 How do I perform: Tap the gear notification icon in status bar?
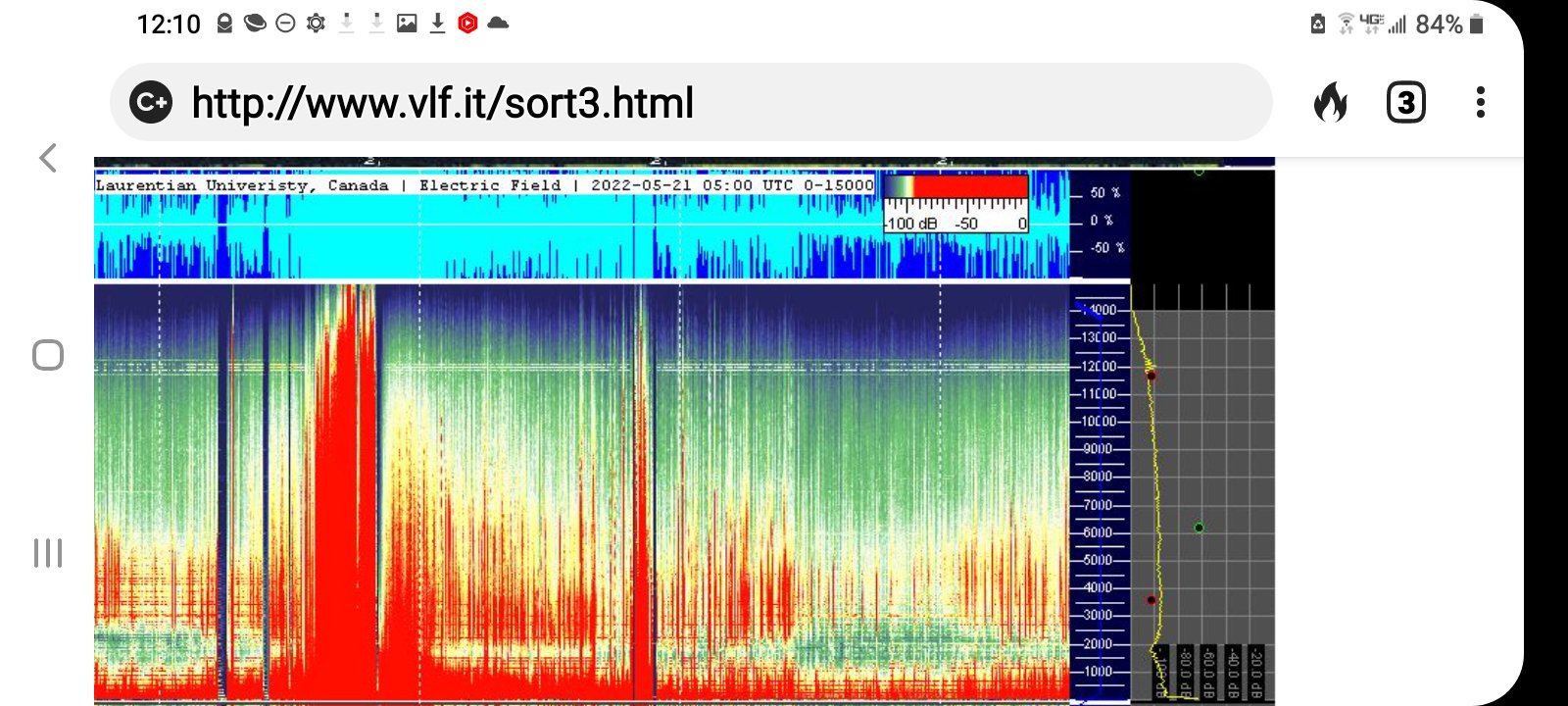(316, 24)
